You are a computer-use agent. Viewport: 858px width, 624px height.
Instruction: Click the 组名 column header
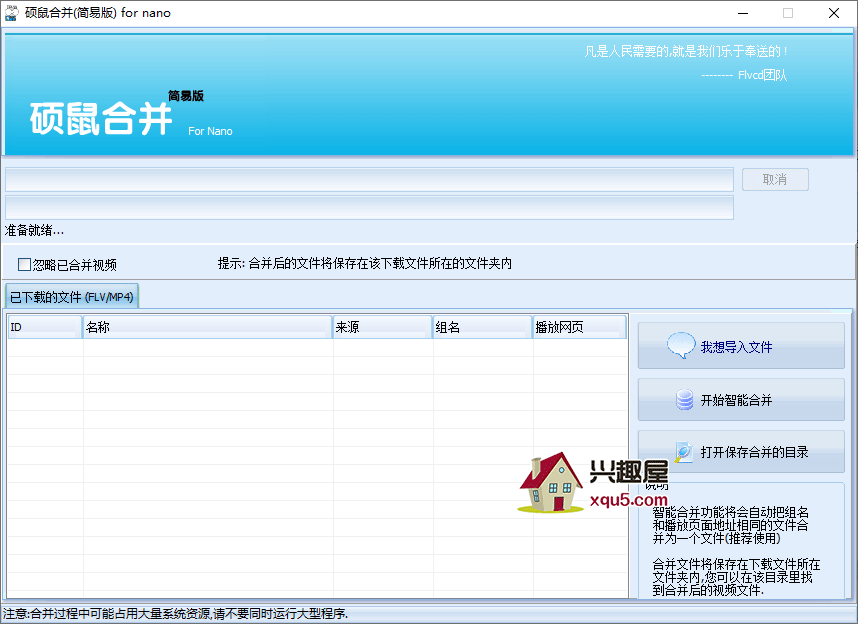483,327
